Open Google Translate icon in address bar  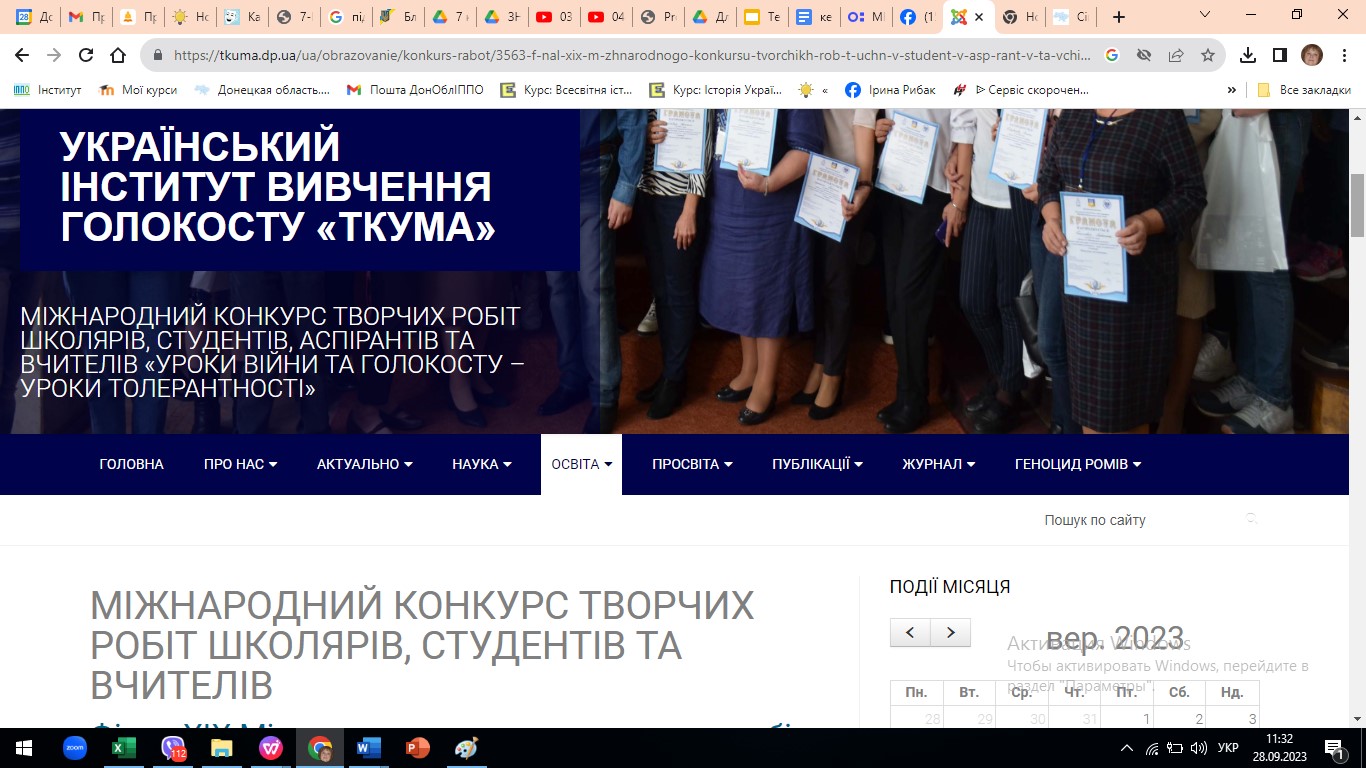(1111, 55)
